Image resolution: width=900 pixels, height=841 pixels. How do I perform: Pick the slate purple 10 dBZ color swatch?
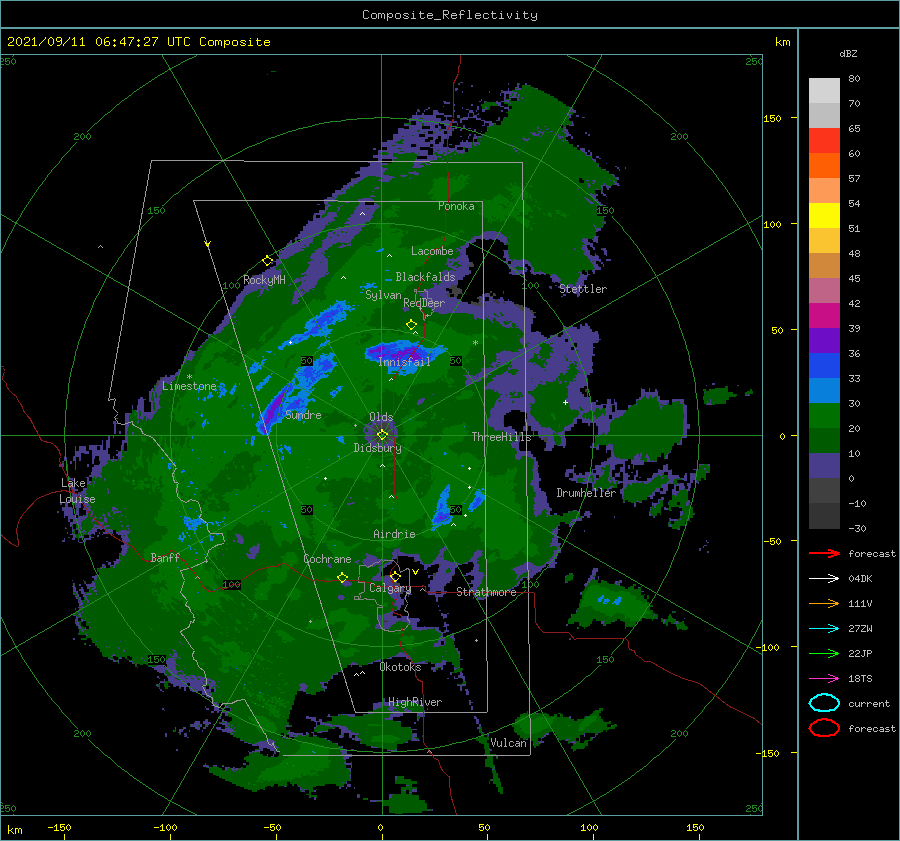(824, 465)
